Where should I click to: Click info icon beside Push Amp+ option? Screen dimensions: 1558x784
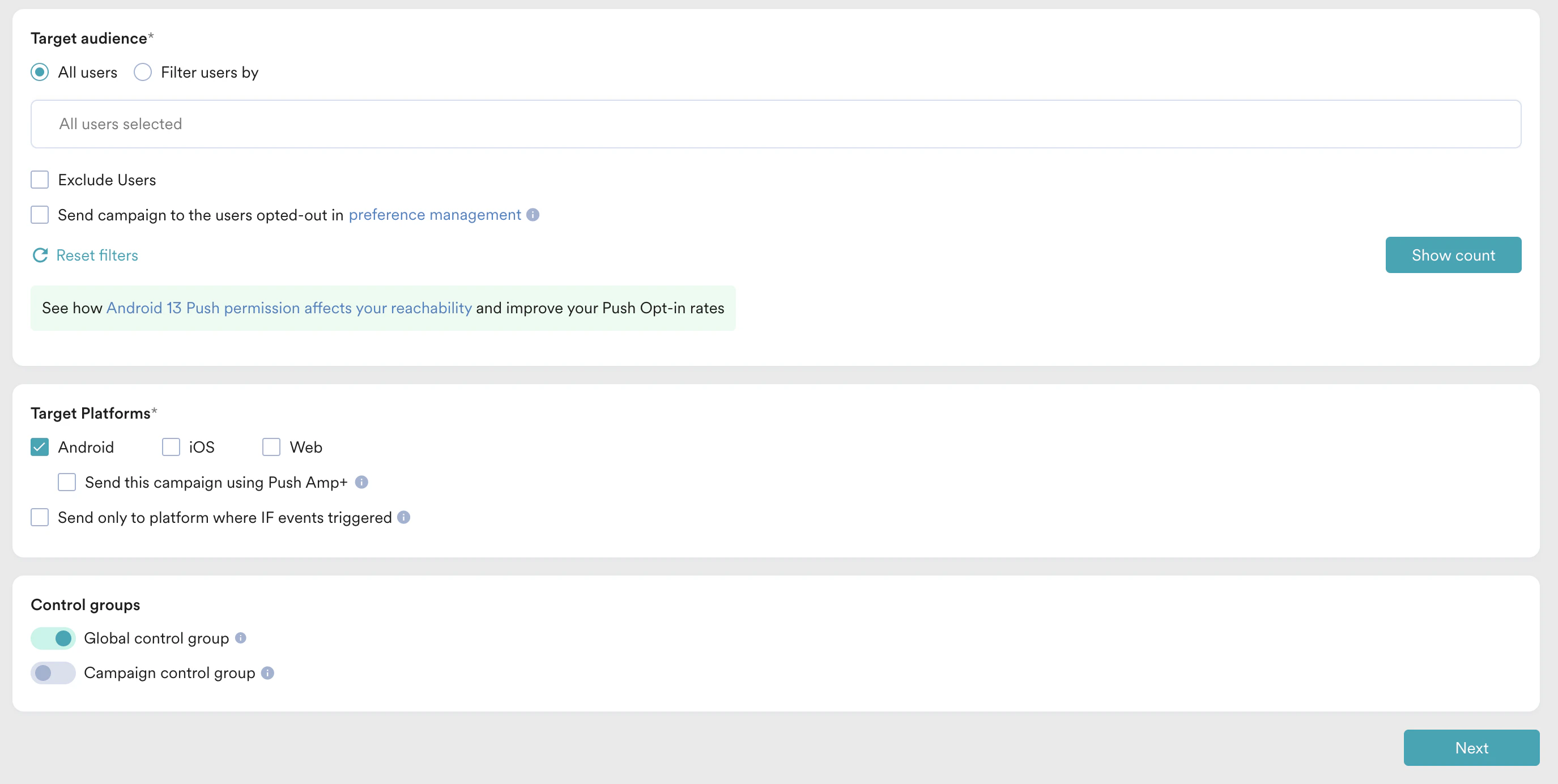(361, 482)
